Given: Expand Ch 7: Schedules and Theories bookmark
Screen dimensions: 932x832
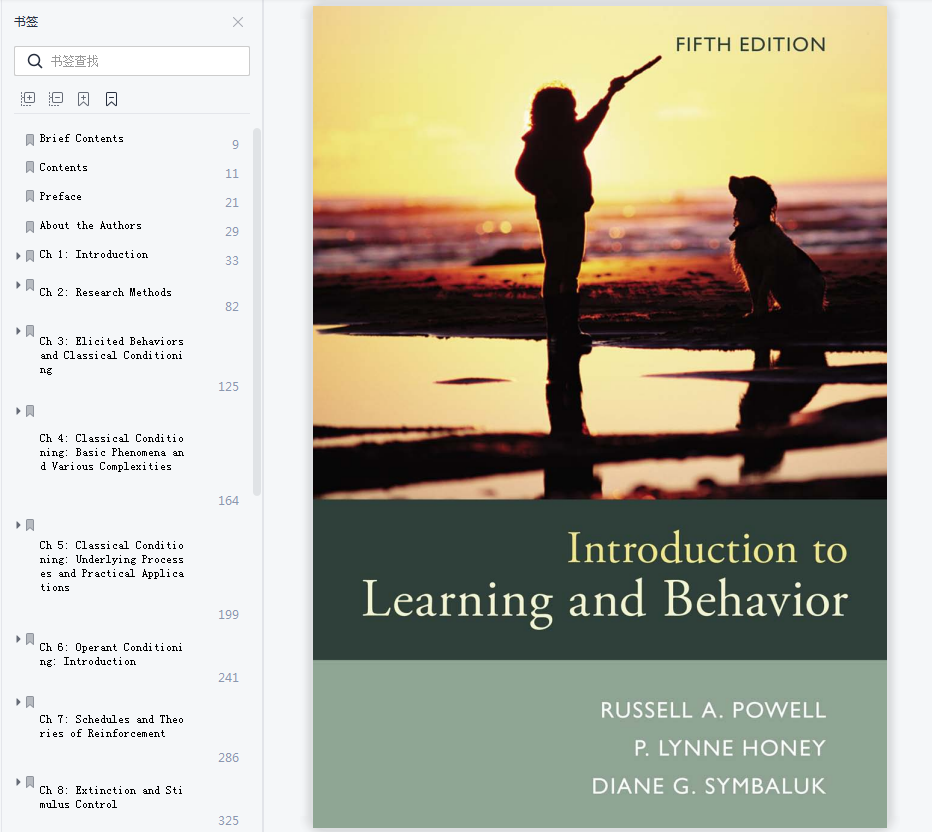Looking at the screenshot, I should [x=18, y=702].
